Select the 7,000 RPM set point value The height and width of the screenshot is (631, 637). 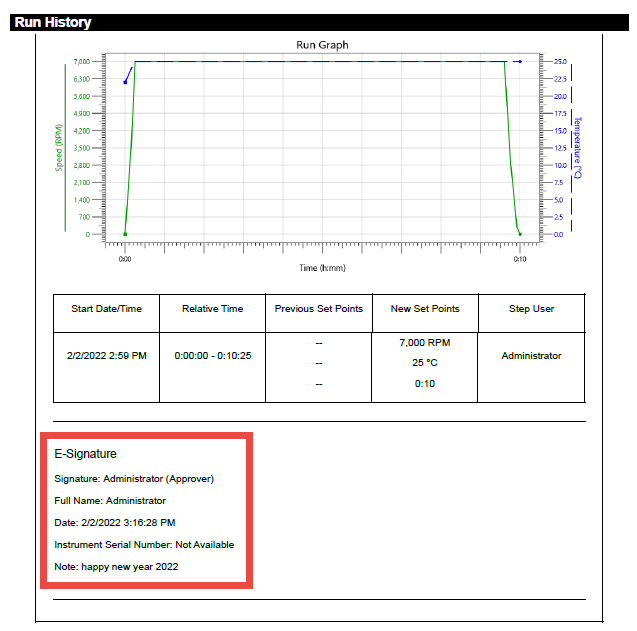pyautogui.click(x=425, y=342)
